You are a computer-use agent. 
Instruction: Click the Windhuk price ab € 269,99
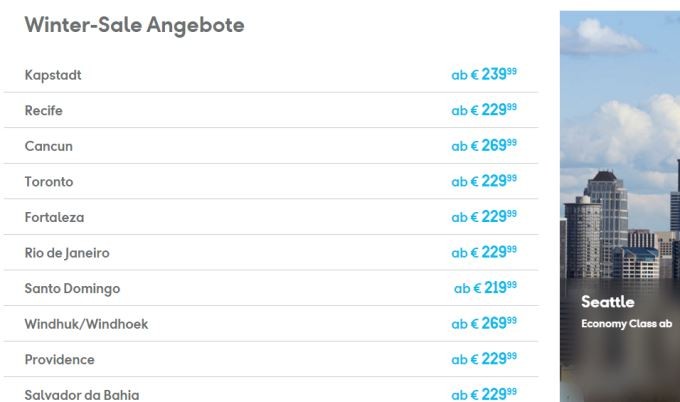(484, 323)
